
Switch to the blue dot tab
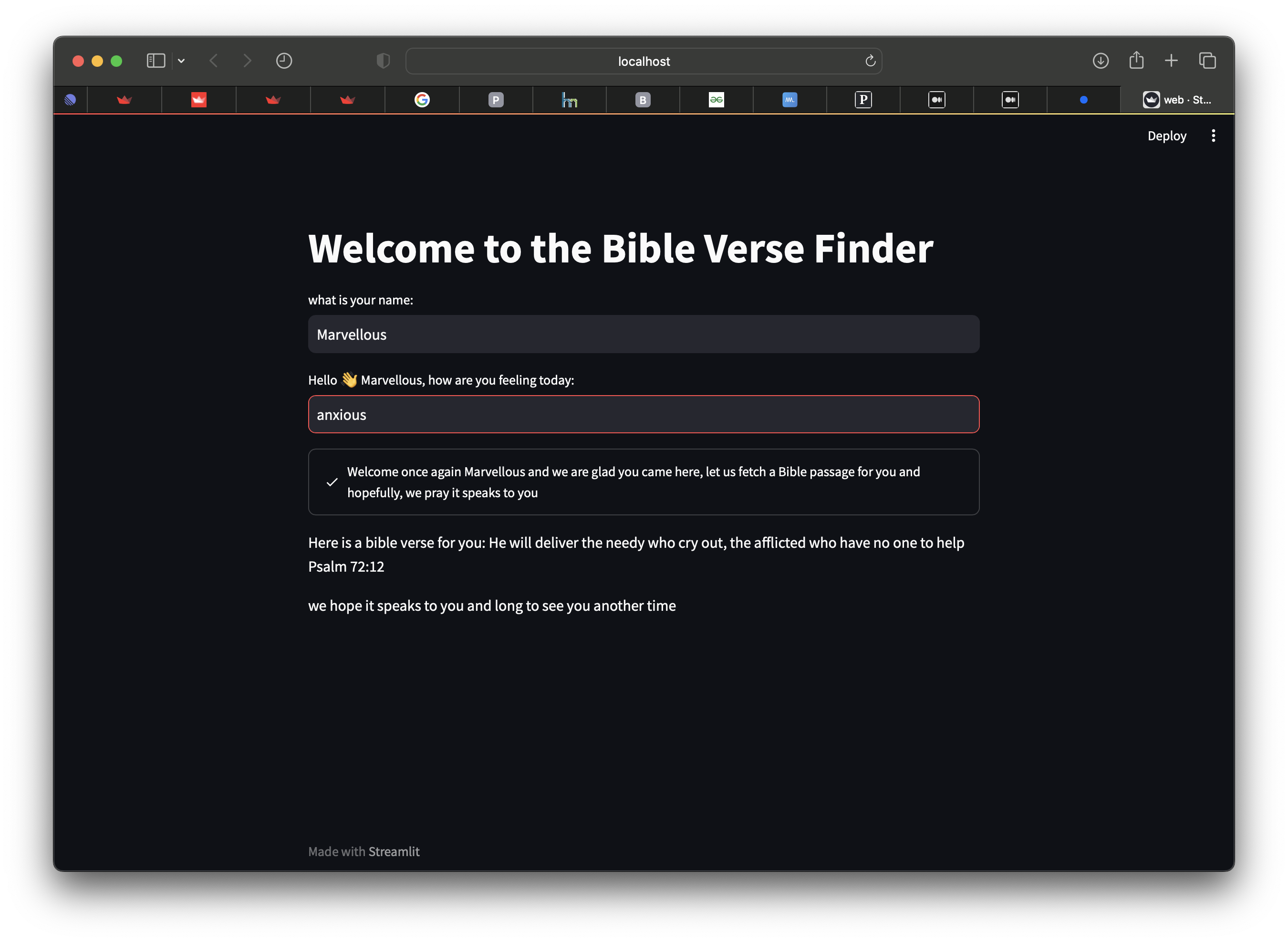click(x=1083, y=100)
